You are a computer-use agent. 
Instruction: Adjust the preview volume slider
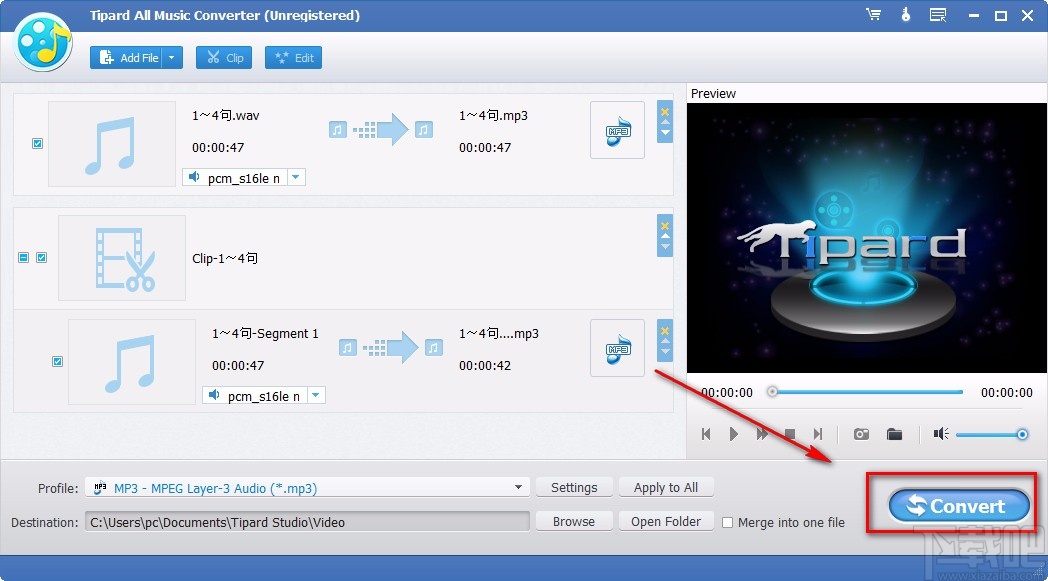[991, 435]
